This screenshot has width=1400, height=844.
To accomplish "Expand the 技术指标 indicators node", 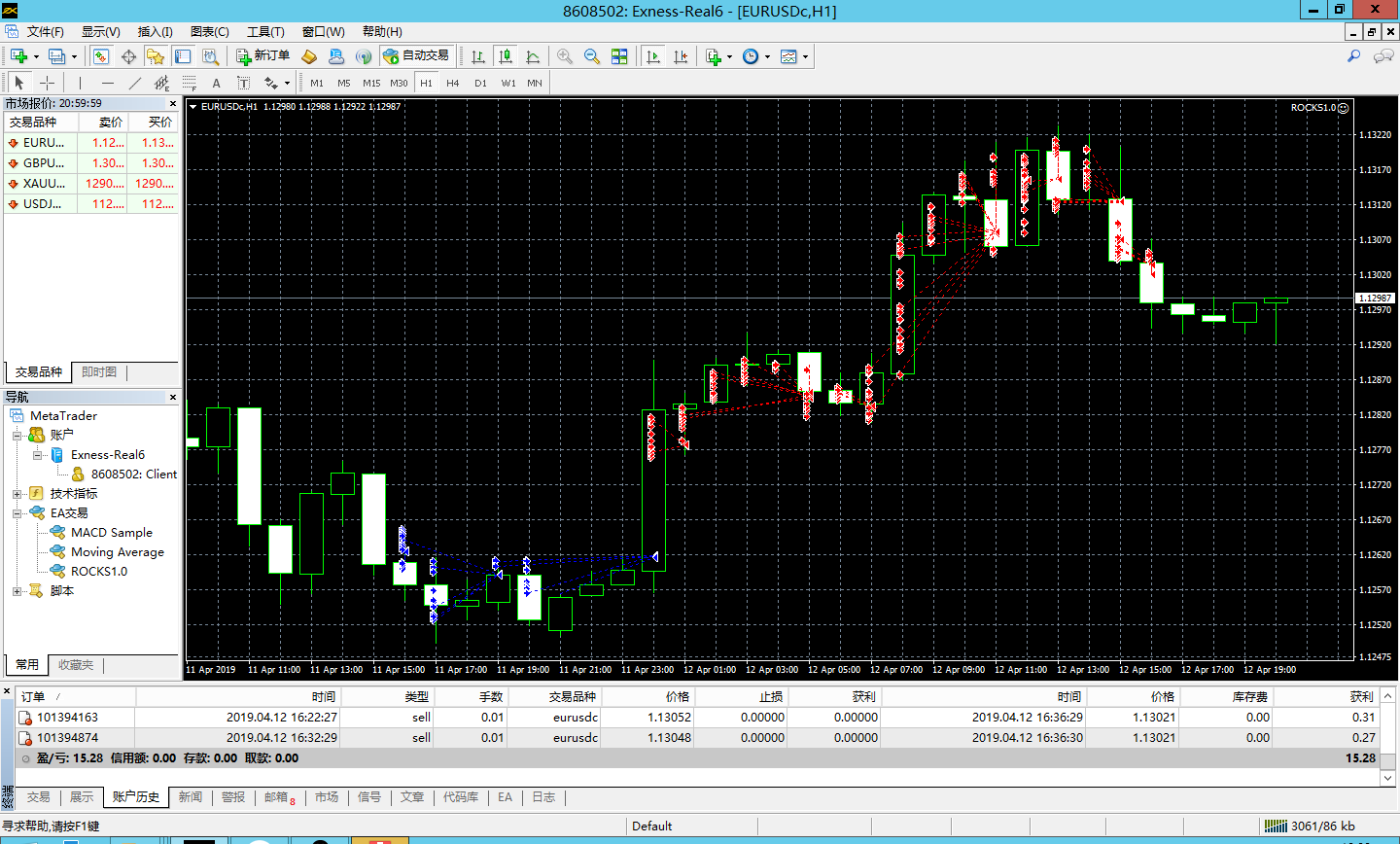I will [x=17, y=494].
